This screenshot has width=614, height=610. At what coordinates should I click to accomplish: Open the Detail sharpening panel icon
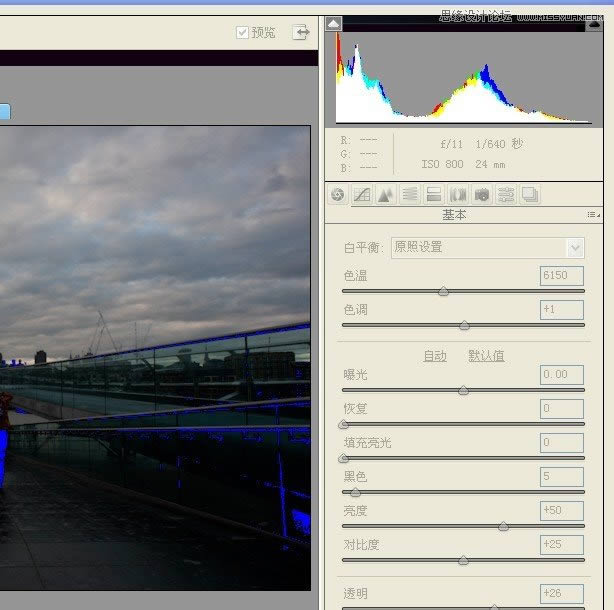click(386, 195)
